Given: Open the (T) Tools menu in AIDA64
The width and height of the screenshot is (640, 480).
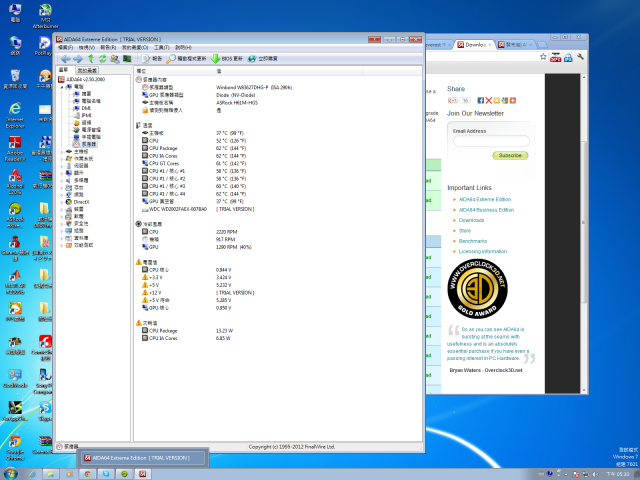Looking at the screenshot, I should (162, 48).
